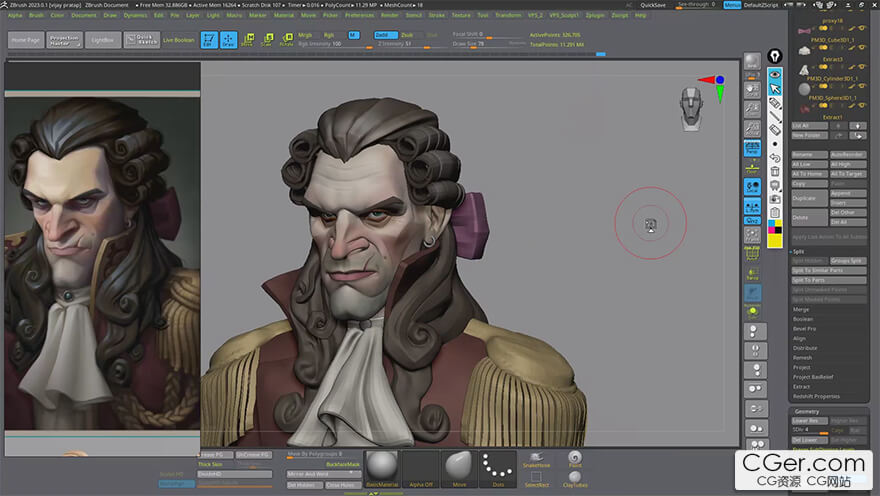Image resolution: width=880 pixels, height=496 pixels.
Task: Expand the Extract section
Action: coord(801,387)
